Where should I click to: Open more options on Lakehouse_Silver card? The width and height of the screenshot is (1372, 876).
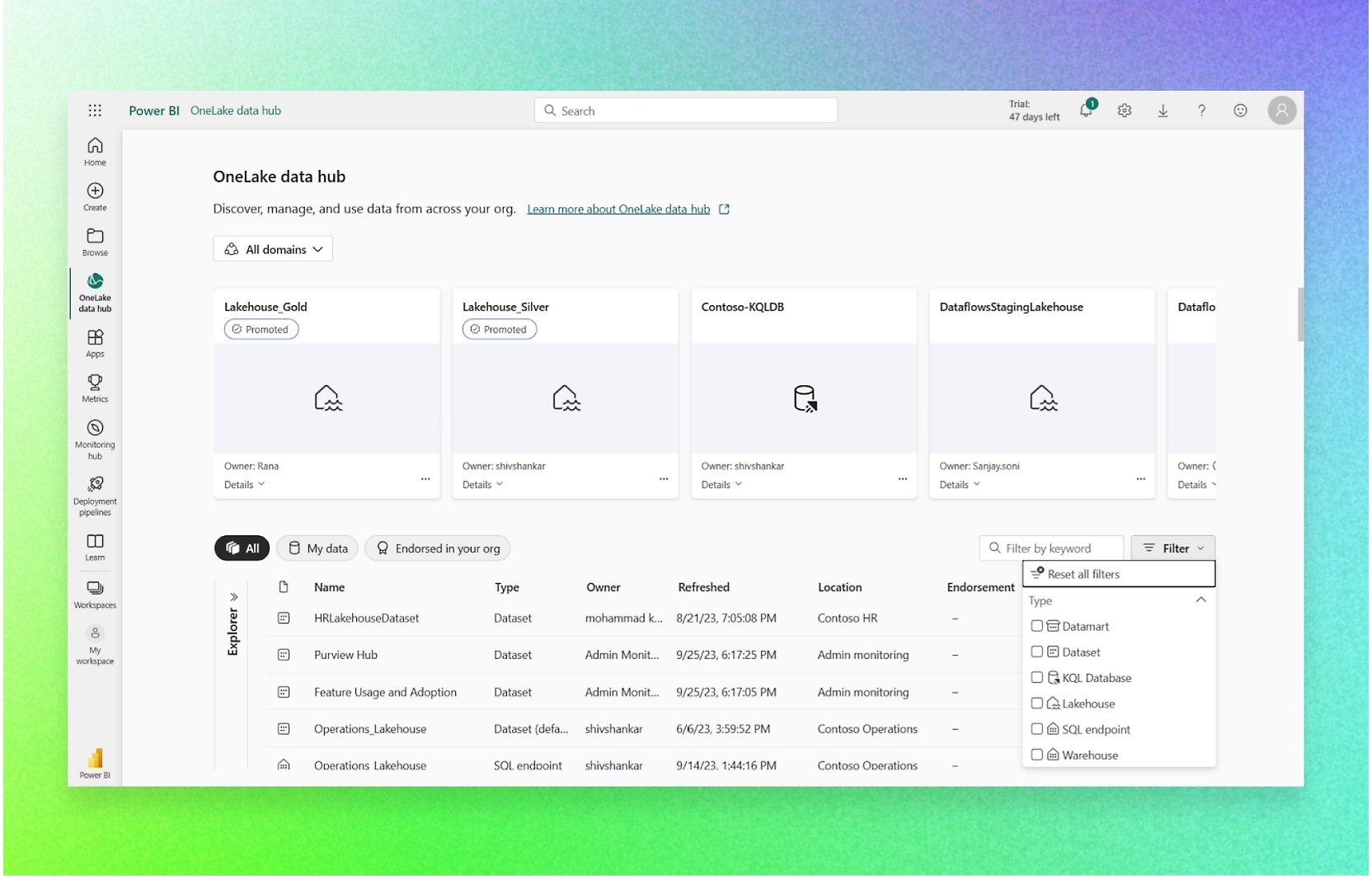[664, 478]
